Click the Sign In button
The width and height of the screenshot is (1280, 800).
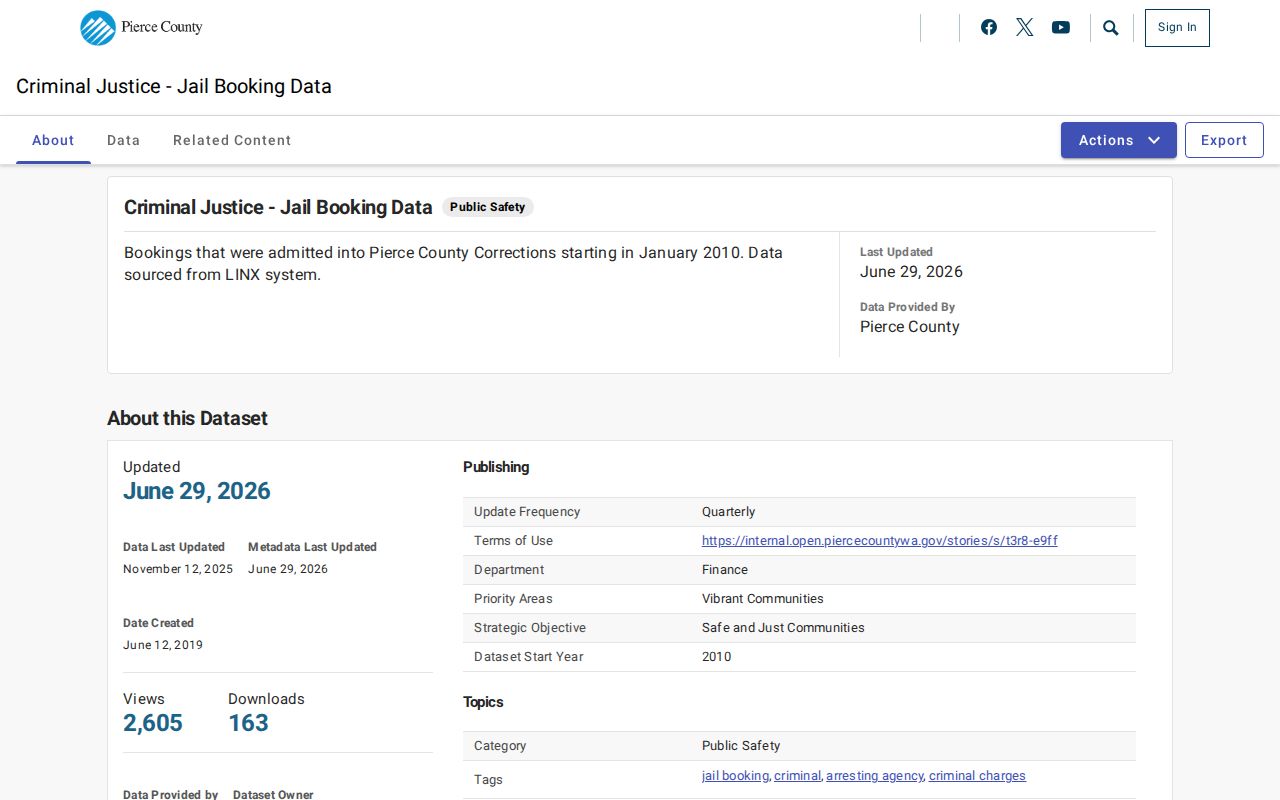(x=1177, y=28)
